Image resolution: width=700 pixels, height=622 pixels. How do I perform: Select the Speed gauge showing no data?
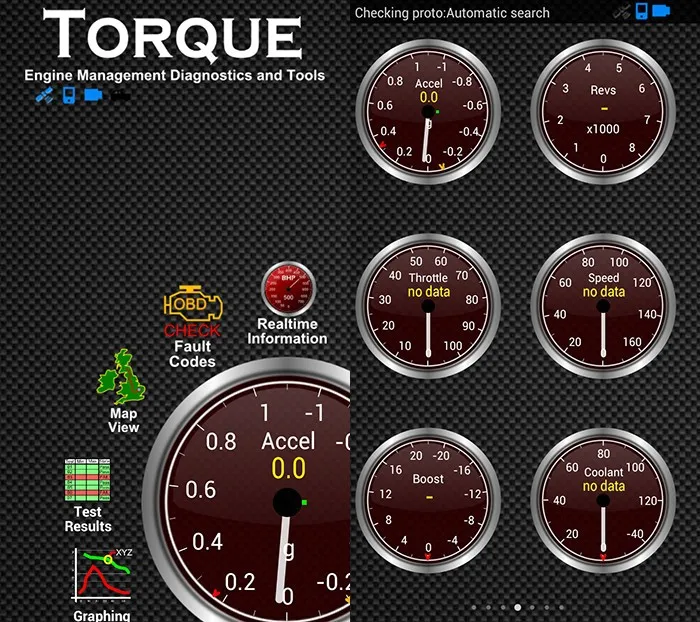(x=603, y=306)
